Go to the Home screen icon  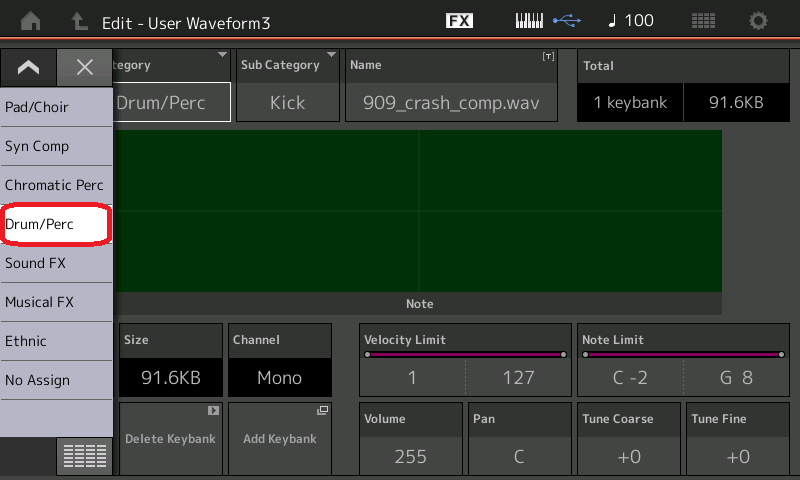31,21
